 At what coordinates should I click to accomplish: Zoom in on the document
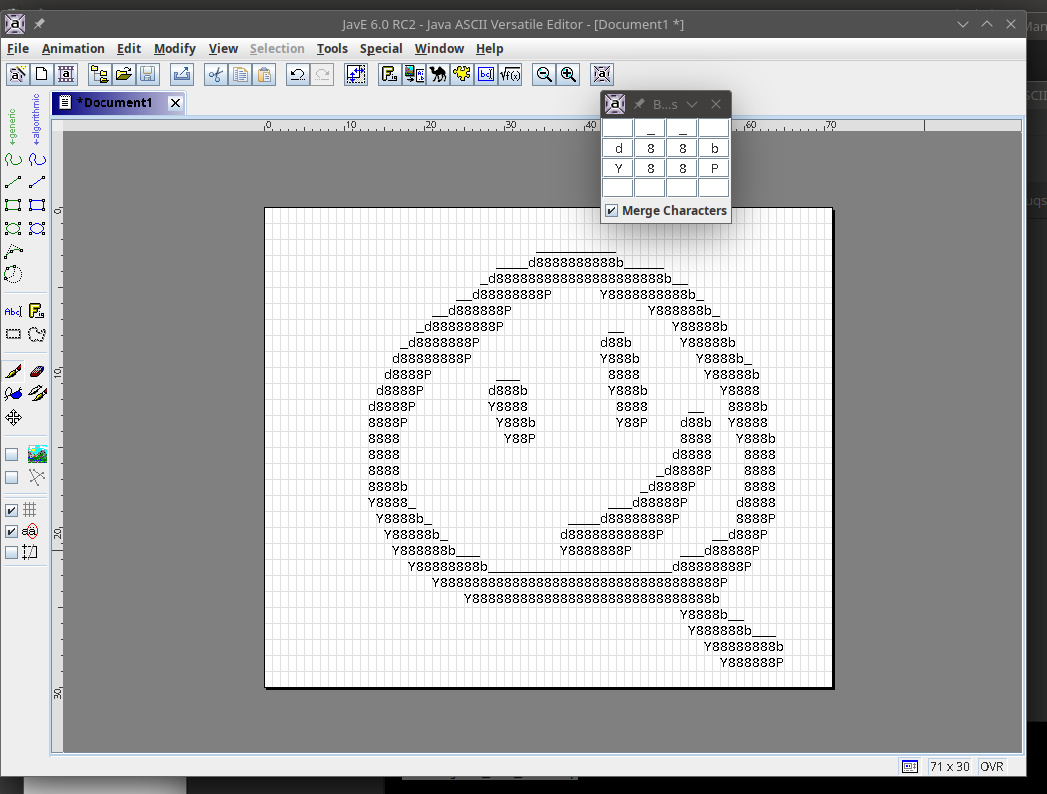(x=568, y=74)
